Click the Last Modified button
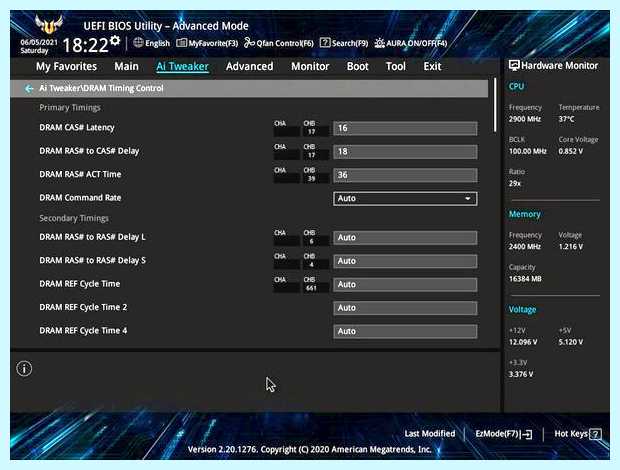The width and height of the screenshot is (620, 470). click(x=430, y=434)
